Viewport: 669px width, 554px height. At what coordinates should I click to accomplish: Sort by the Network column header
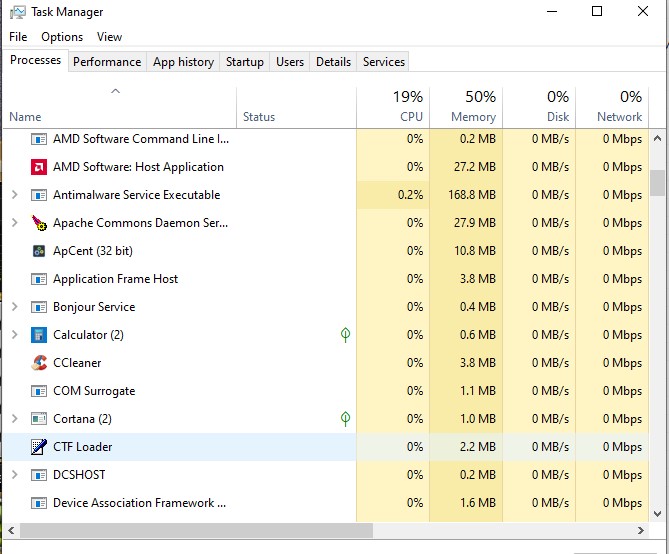tap(612, 108)
